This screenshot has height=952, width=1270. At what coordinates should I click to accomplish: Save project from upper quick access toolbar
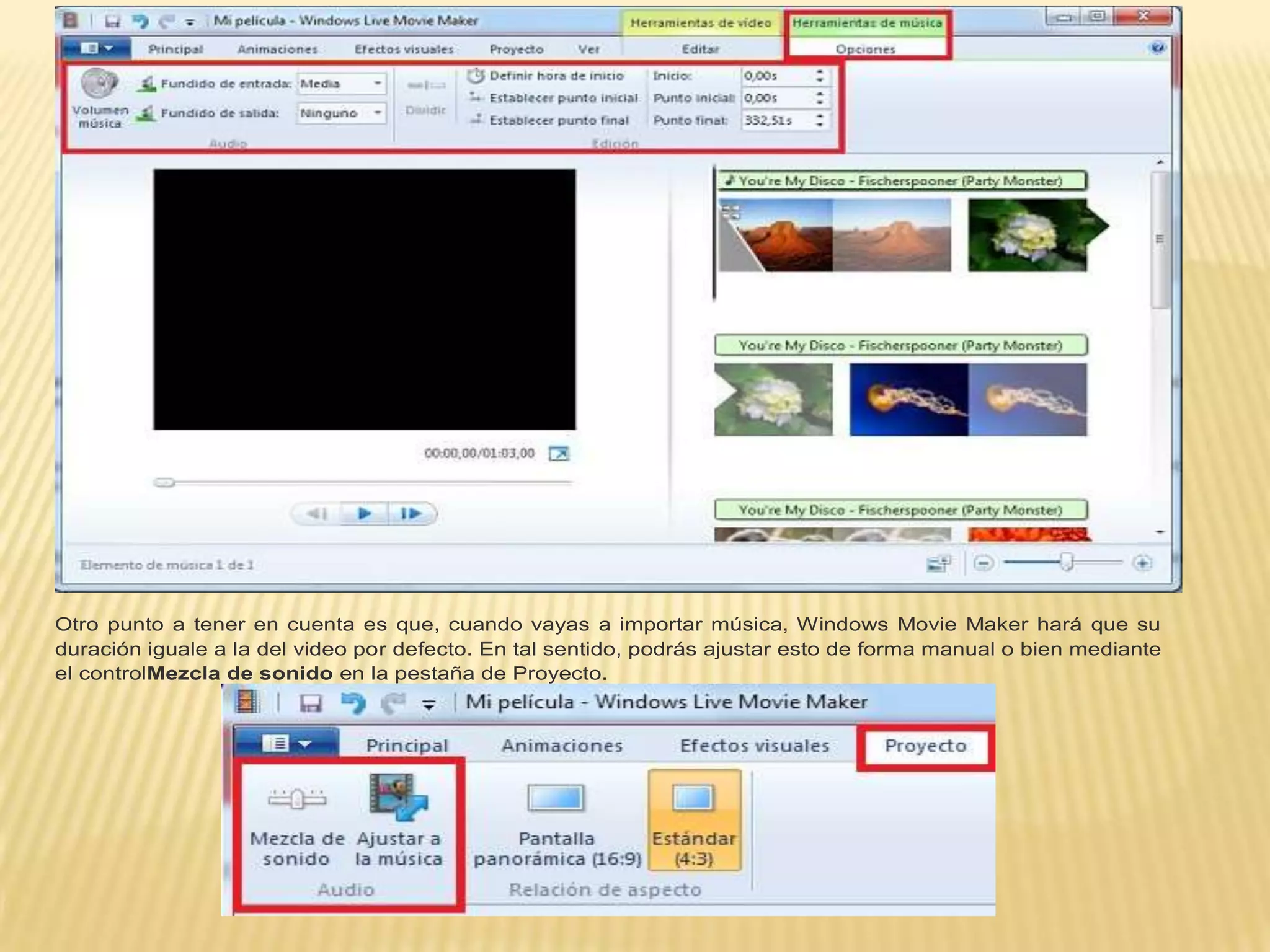112,22
